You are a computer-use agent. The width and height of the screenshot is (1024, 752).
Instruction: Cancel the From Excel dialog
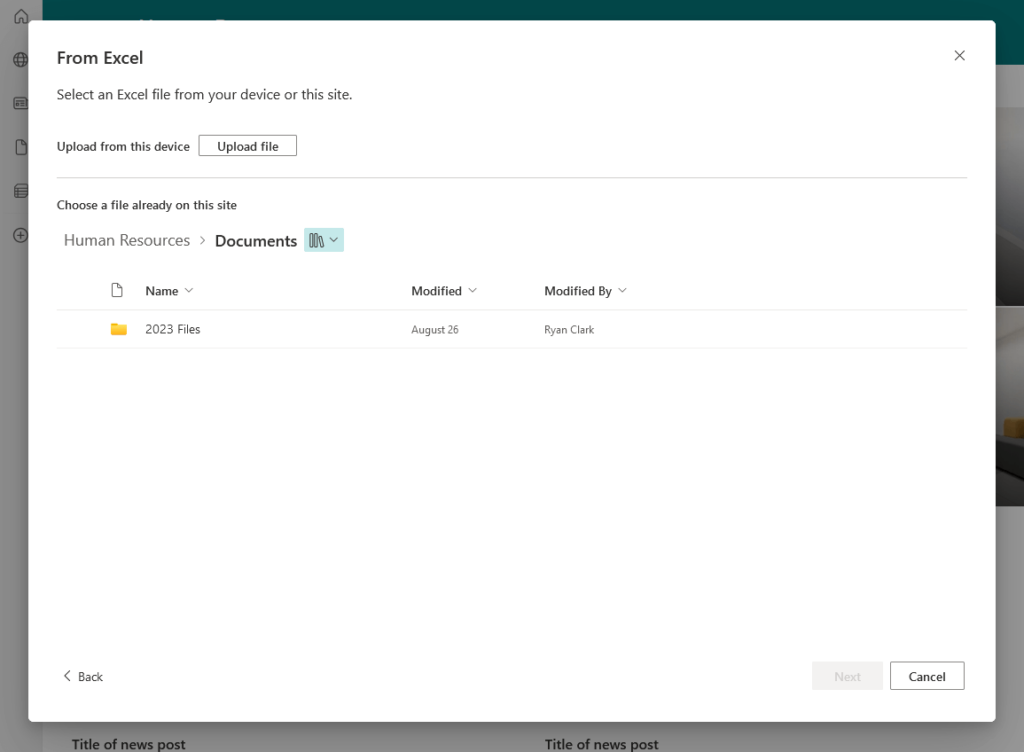pos(927,676)
